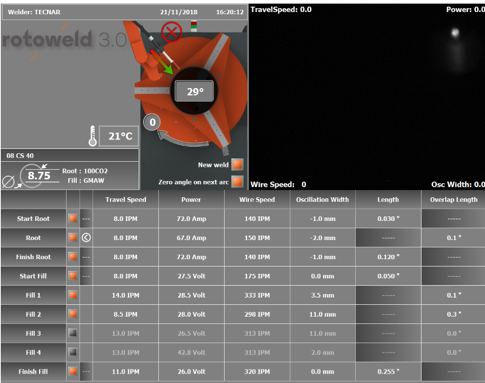The image size is (485, 383).
Task: Select the Finish Fill pass row label
Action: coord(33,372)
